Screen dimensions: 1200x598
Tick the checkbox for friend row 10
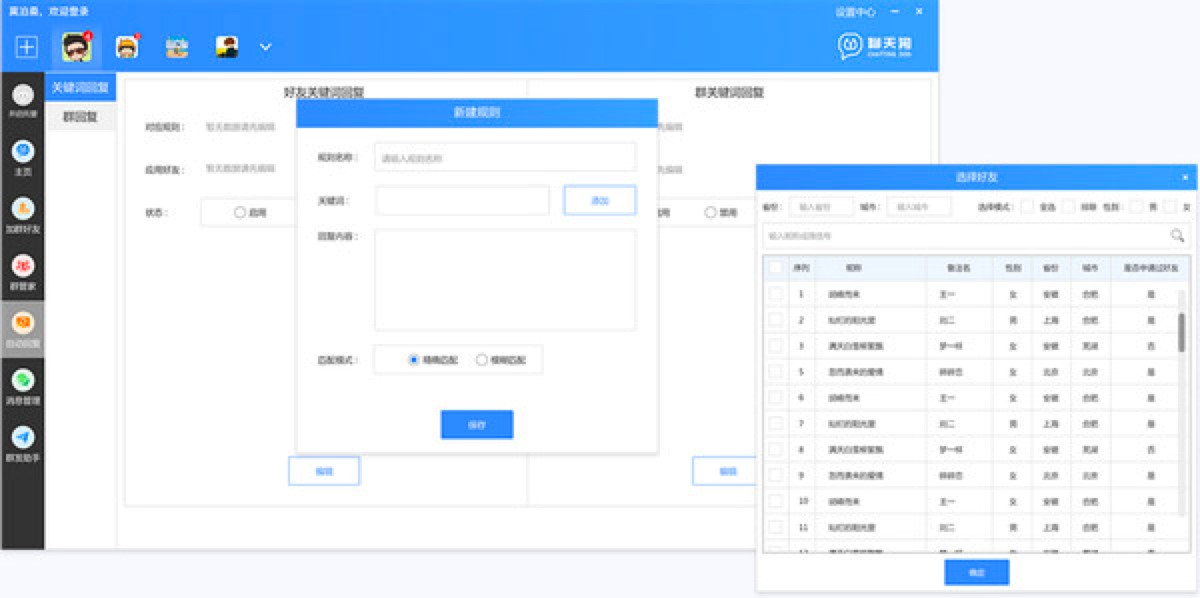click(776, 500)
